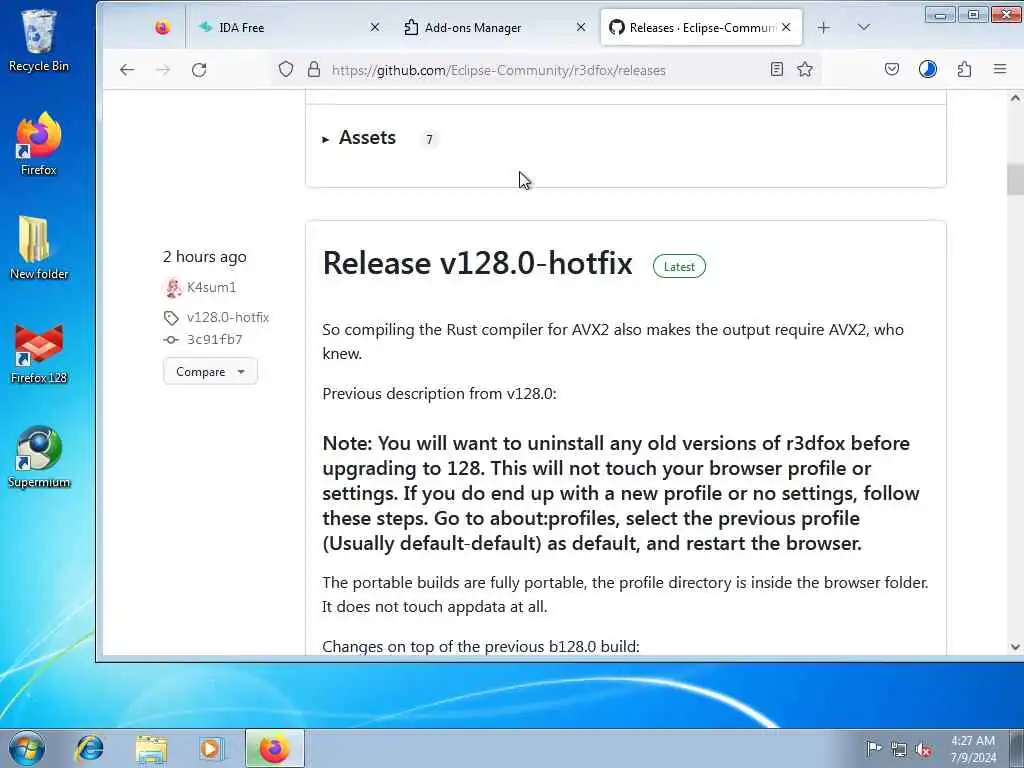Open the v128.0-hotfix tag link

228,317
